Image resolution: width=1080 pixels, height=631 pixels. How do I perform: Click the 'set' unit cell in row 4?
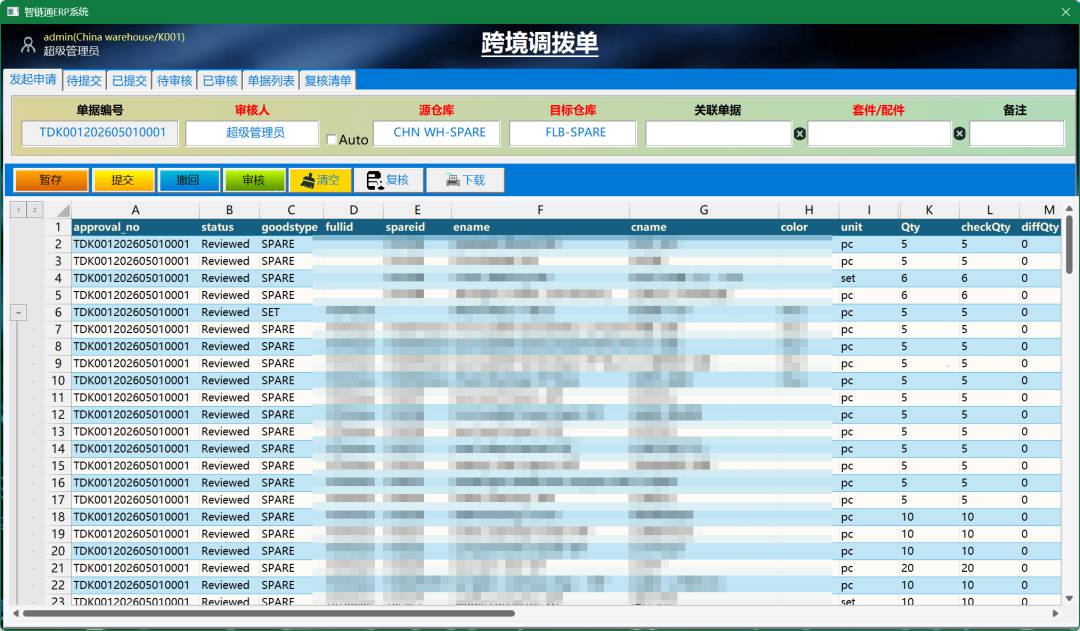(869, 278)
